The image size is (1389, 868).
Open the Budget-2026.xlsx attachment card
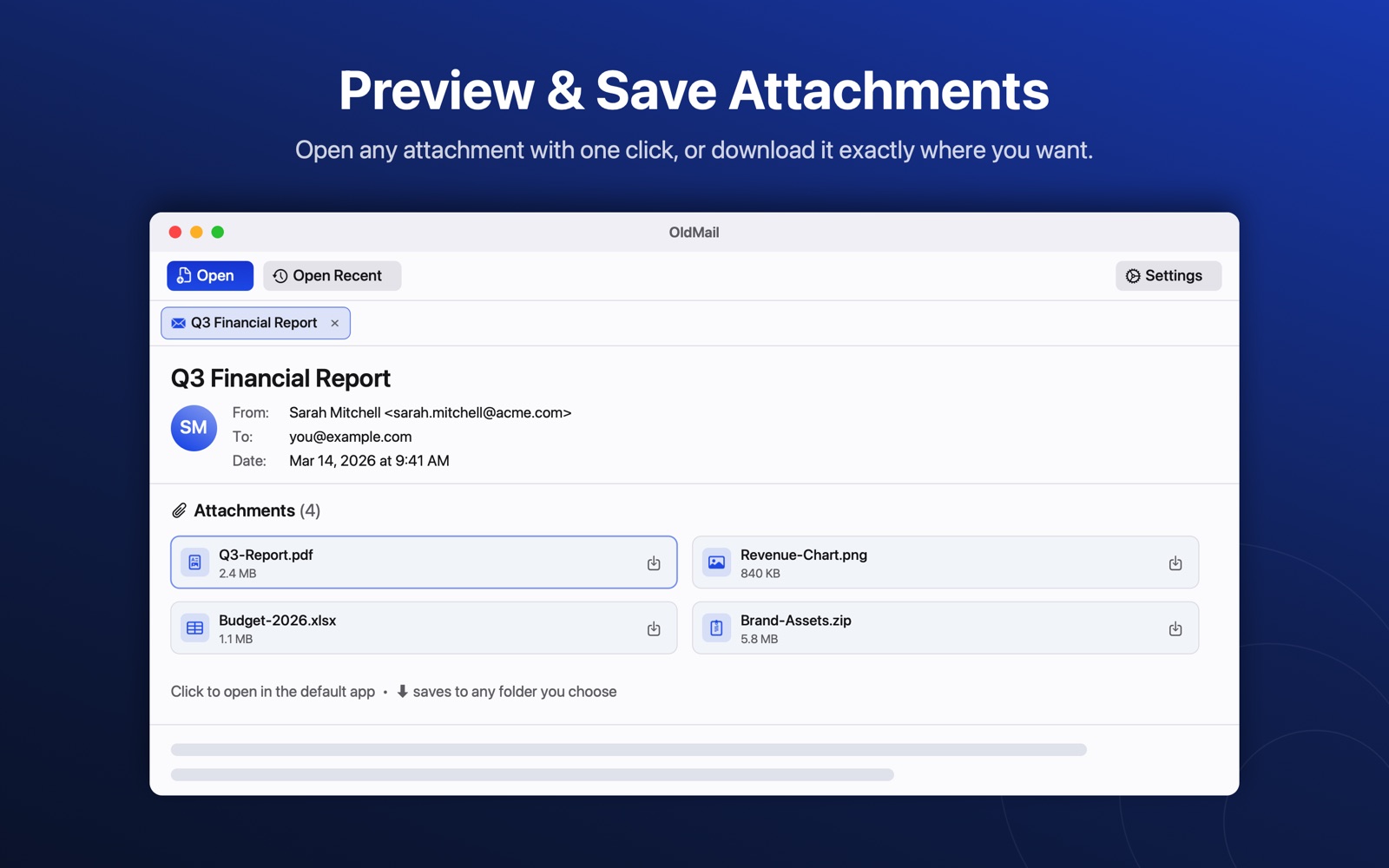point(424,628)
